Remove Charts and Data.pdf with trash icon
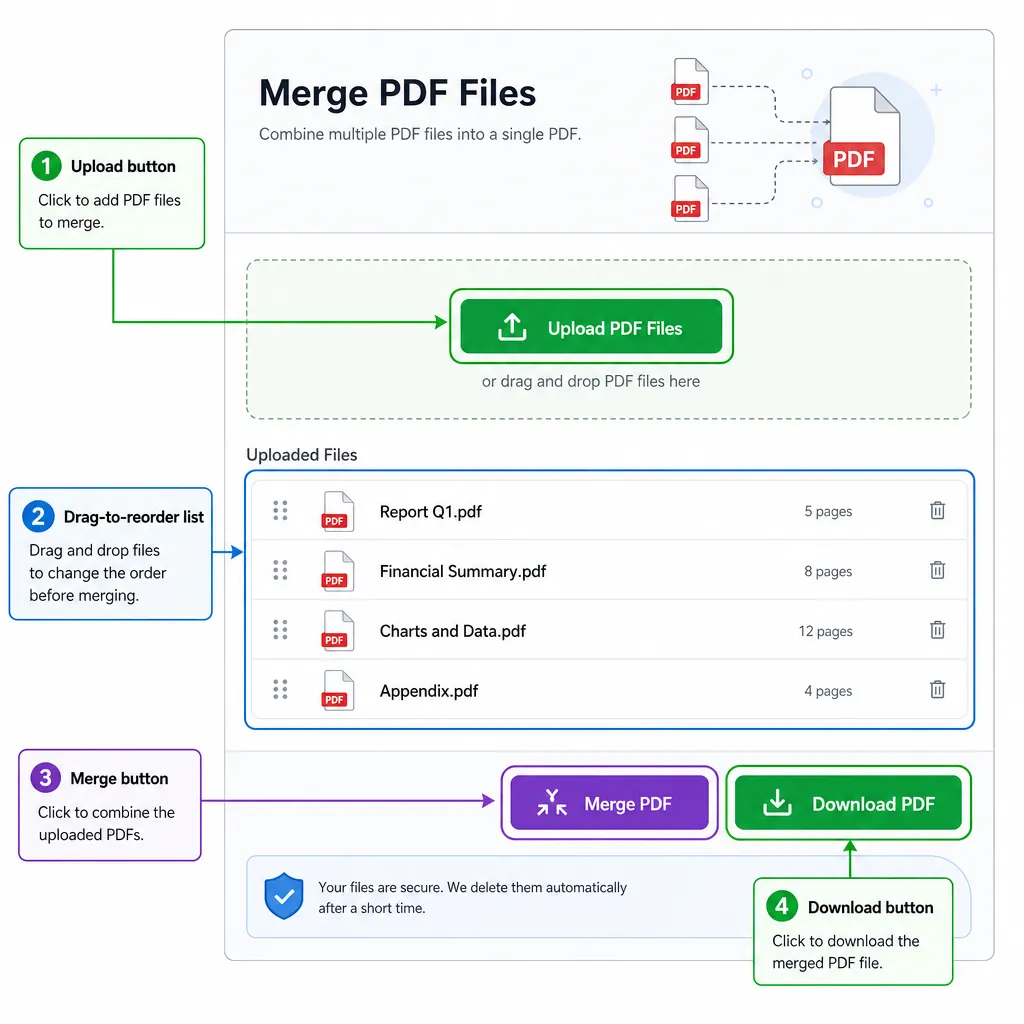The image size is (1024, 1024). [x=937, y=630]
